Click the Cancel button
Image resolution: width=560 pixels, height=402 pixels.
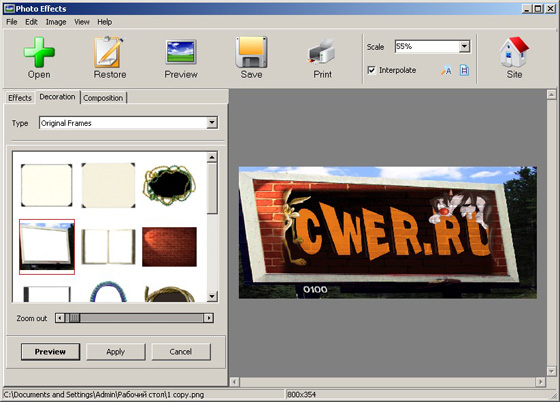[x=181, y=352]
